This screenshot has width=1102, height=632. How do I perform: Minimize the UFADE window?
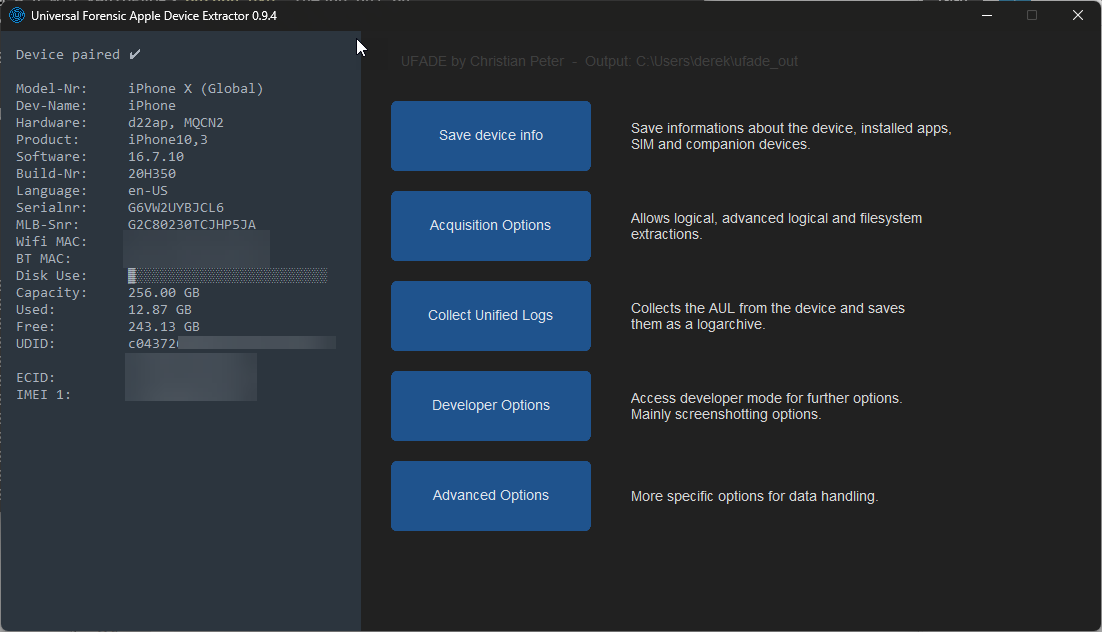pos(986,16)
